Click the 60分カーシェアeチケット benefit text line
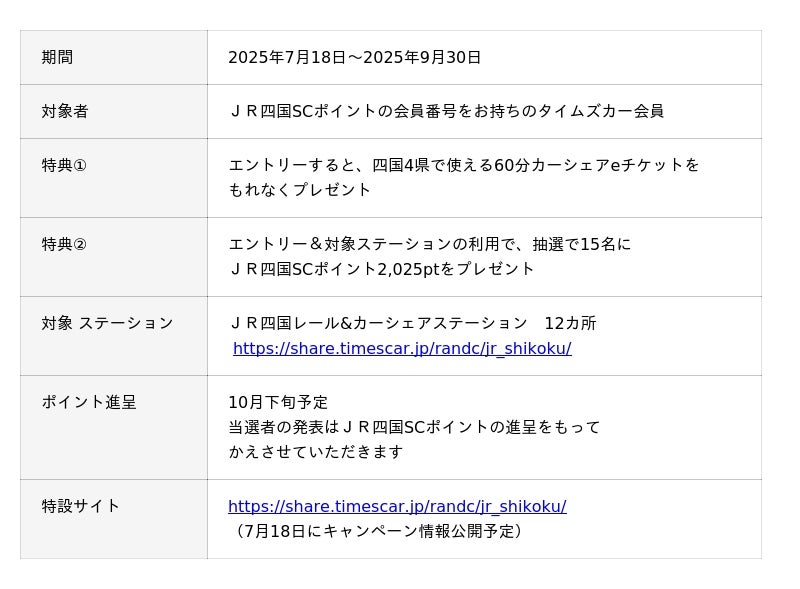800x589 pixels. tap(464, 166)
